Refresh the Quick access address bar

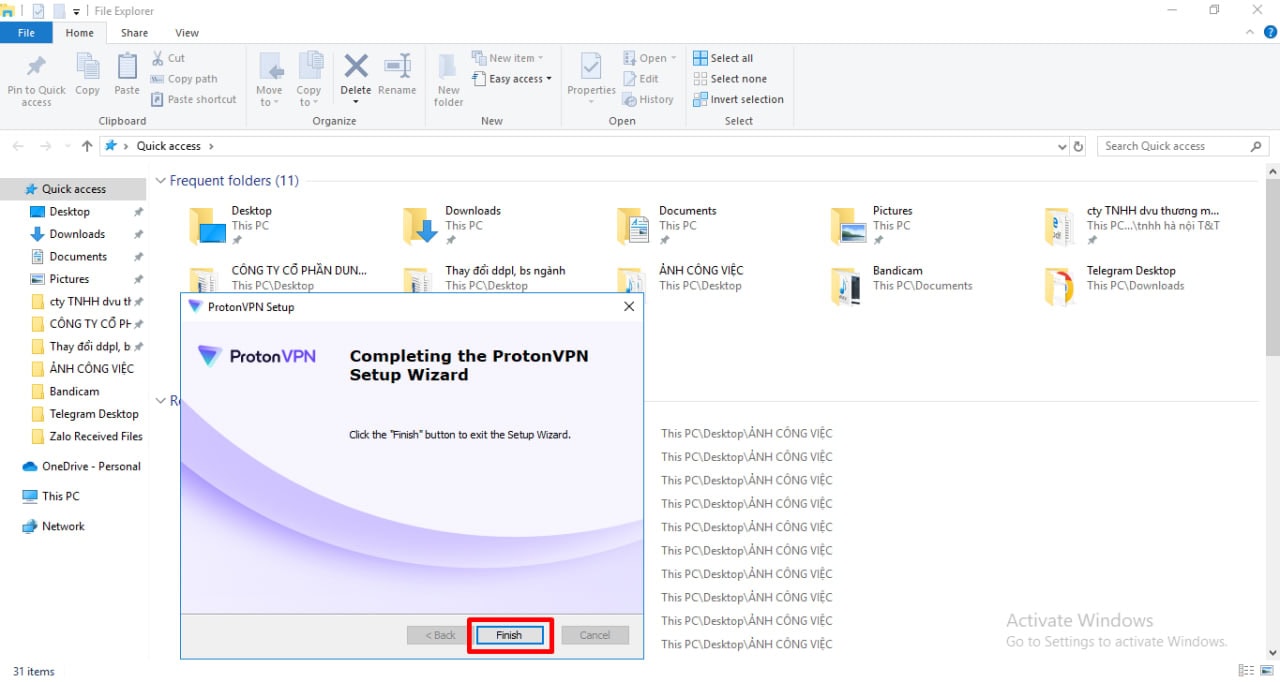coord(1078,147)
